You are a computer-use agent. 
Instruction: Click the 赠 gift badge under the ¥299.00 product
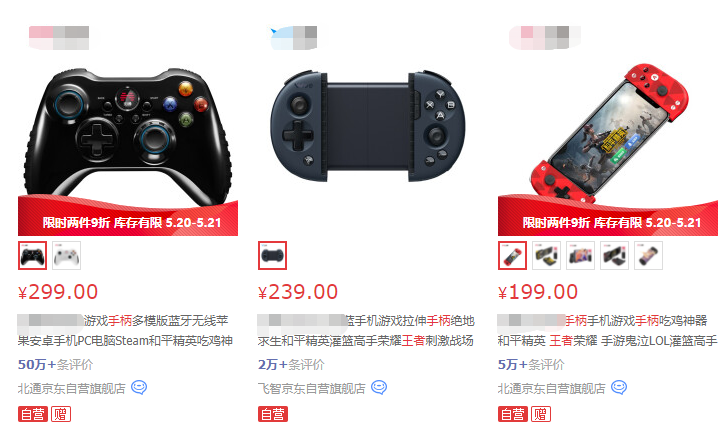click(61, 414)
